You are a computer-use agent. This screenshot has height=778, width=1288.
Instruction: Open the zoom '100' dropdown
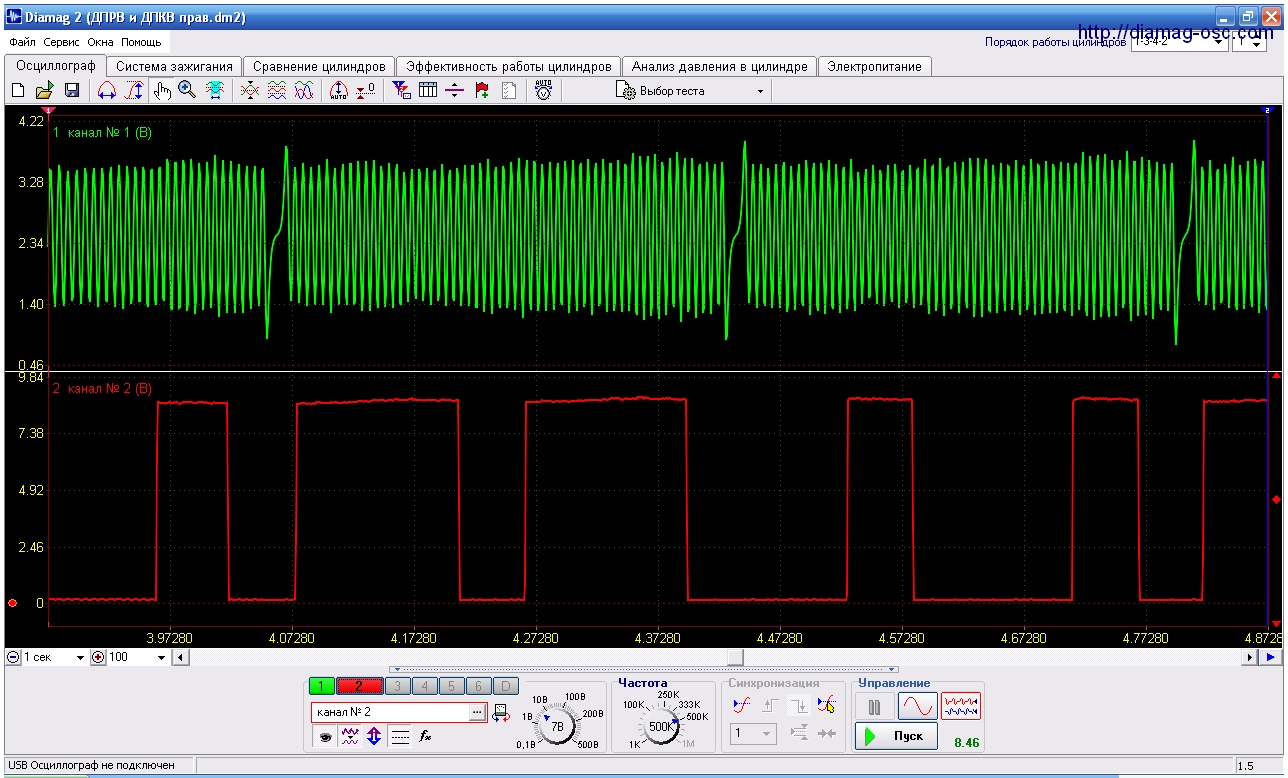point(137,657)
